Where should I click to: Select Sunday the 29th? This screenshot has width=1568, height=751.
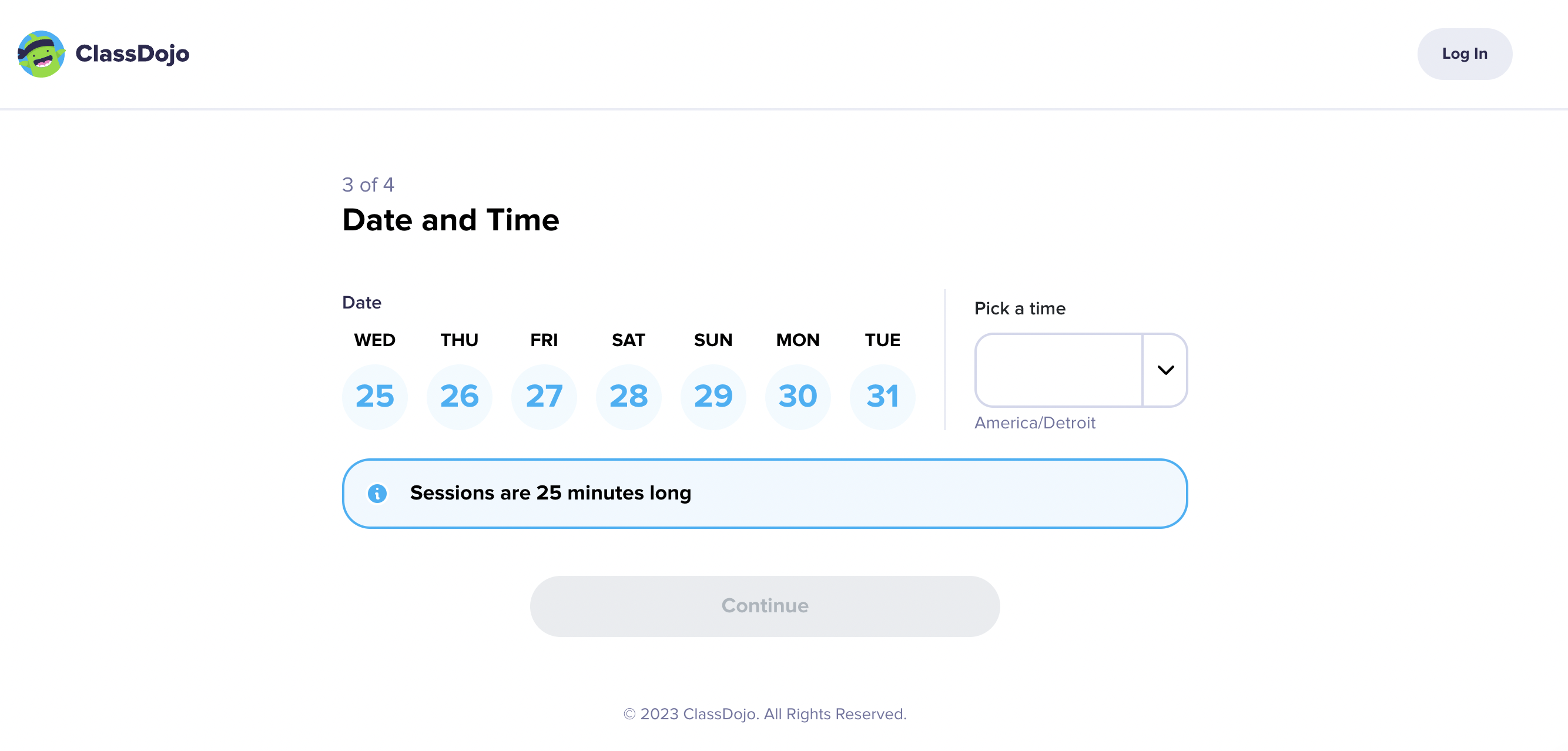pos(713,396)
